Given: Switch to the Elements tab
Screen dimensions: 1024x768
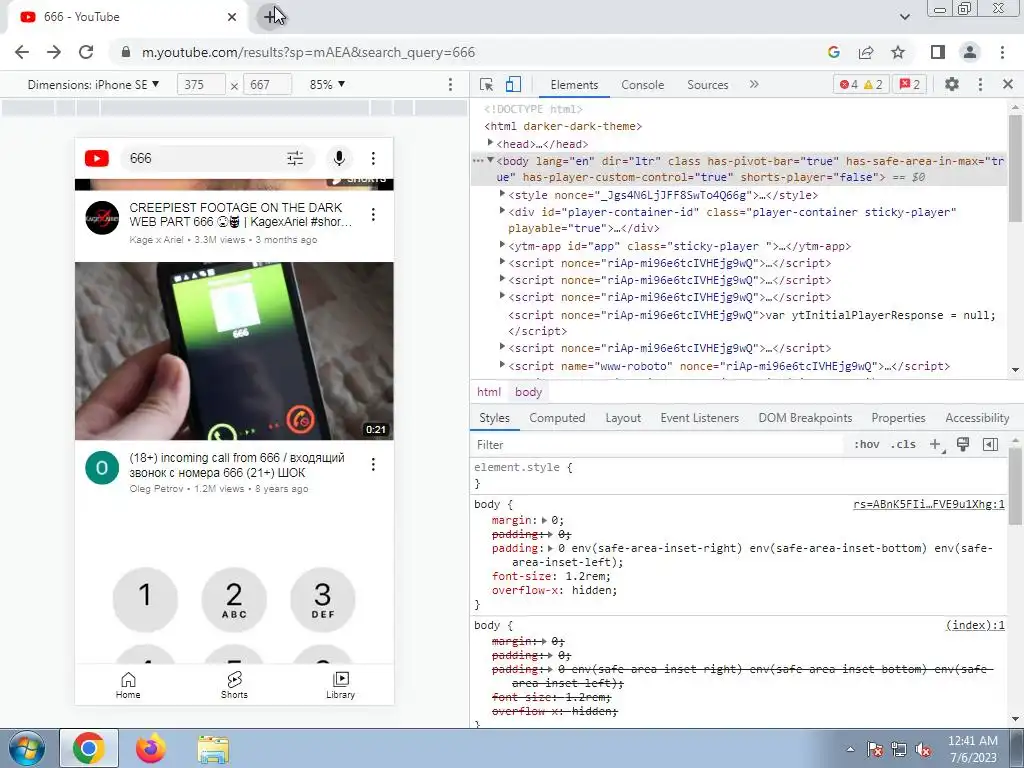Looking at the screenshot, I should click(574, 85).
